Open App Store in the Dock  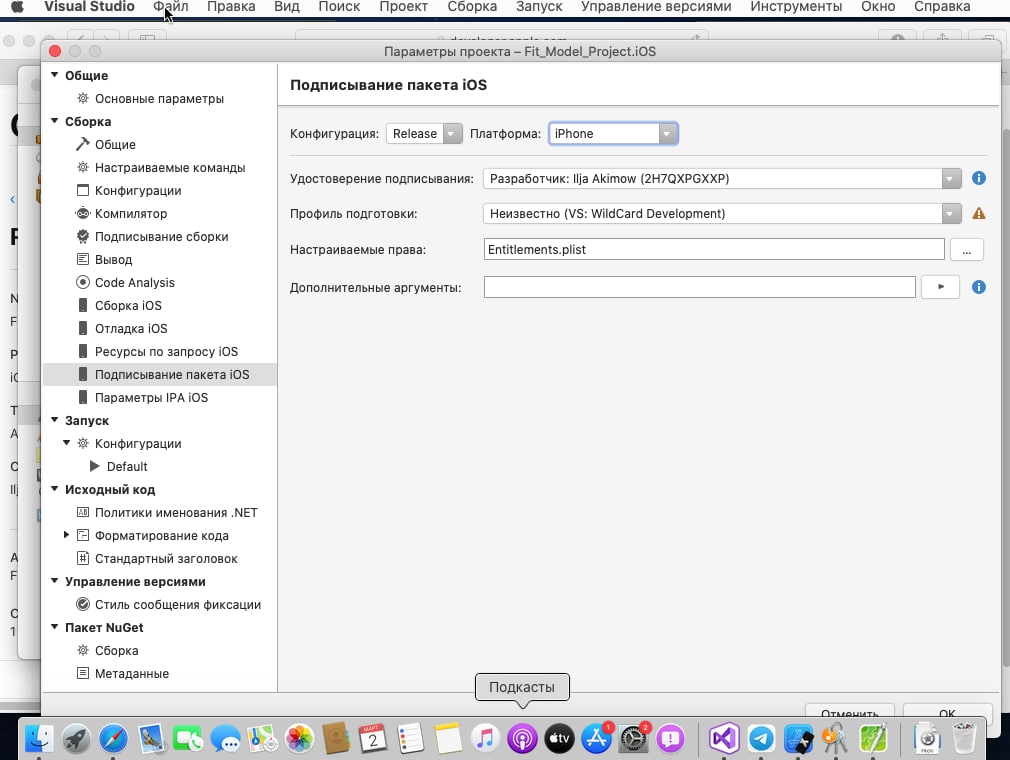tap(596, 738)
